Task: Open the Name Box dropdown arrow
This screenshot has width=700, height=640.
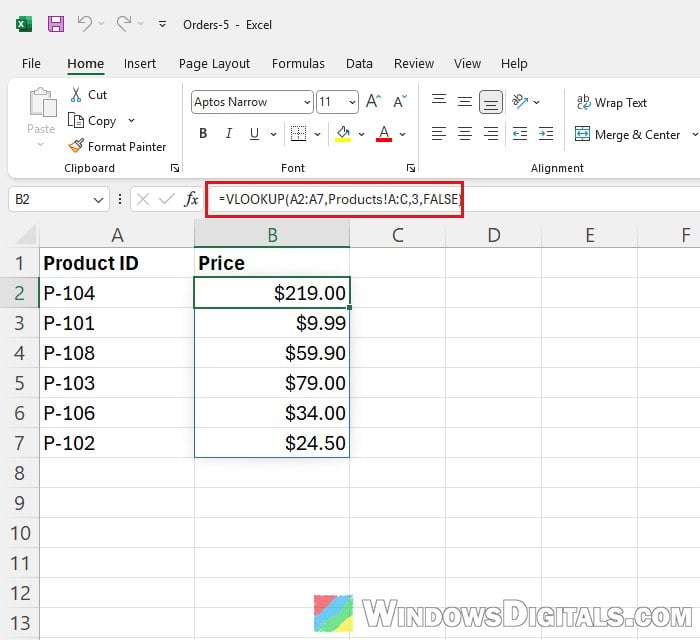Action: tap(99, 199)
